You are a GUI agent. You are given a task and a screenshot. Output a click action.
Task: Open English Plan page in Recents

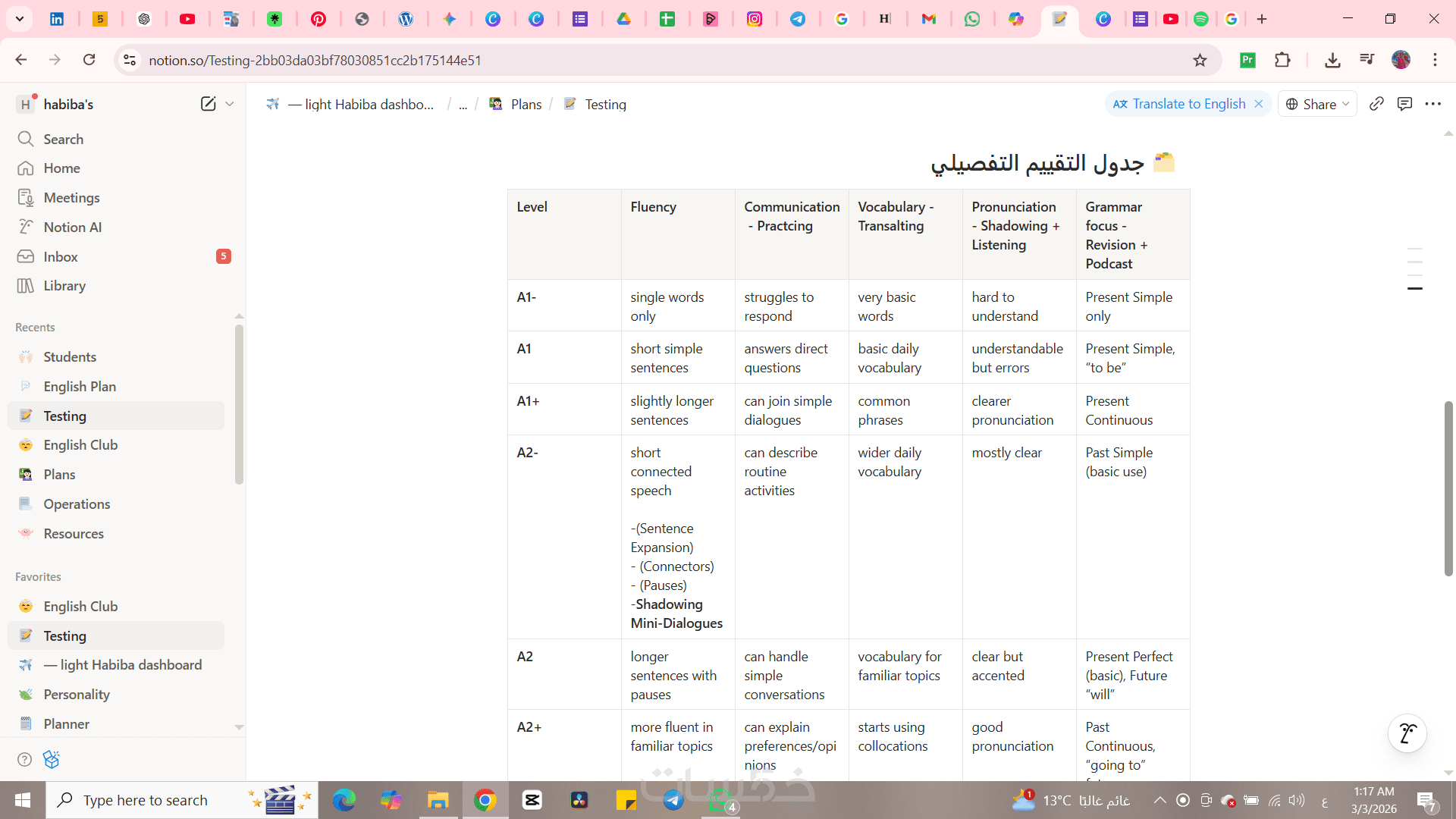[80, 386]
